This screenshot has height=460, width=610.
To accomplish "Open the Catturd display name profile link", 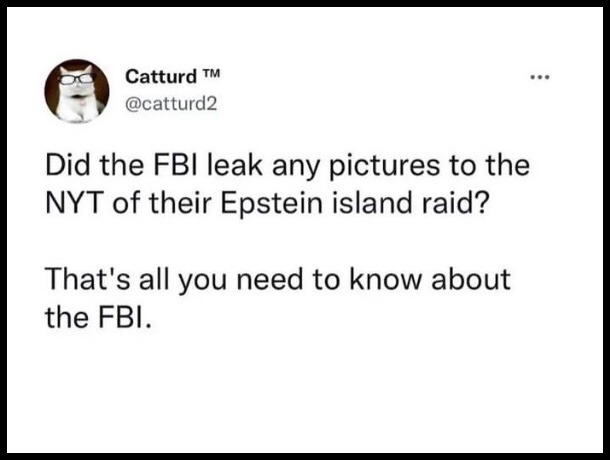I will [x=161, y=76].
